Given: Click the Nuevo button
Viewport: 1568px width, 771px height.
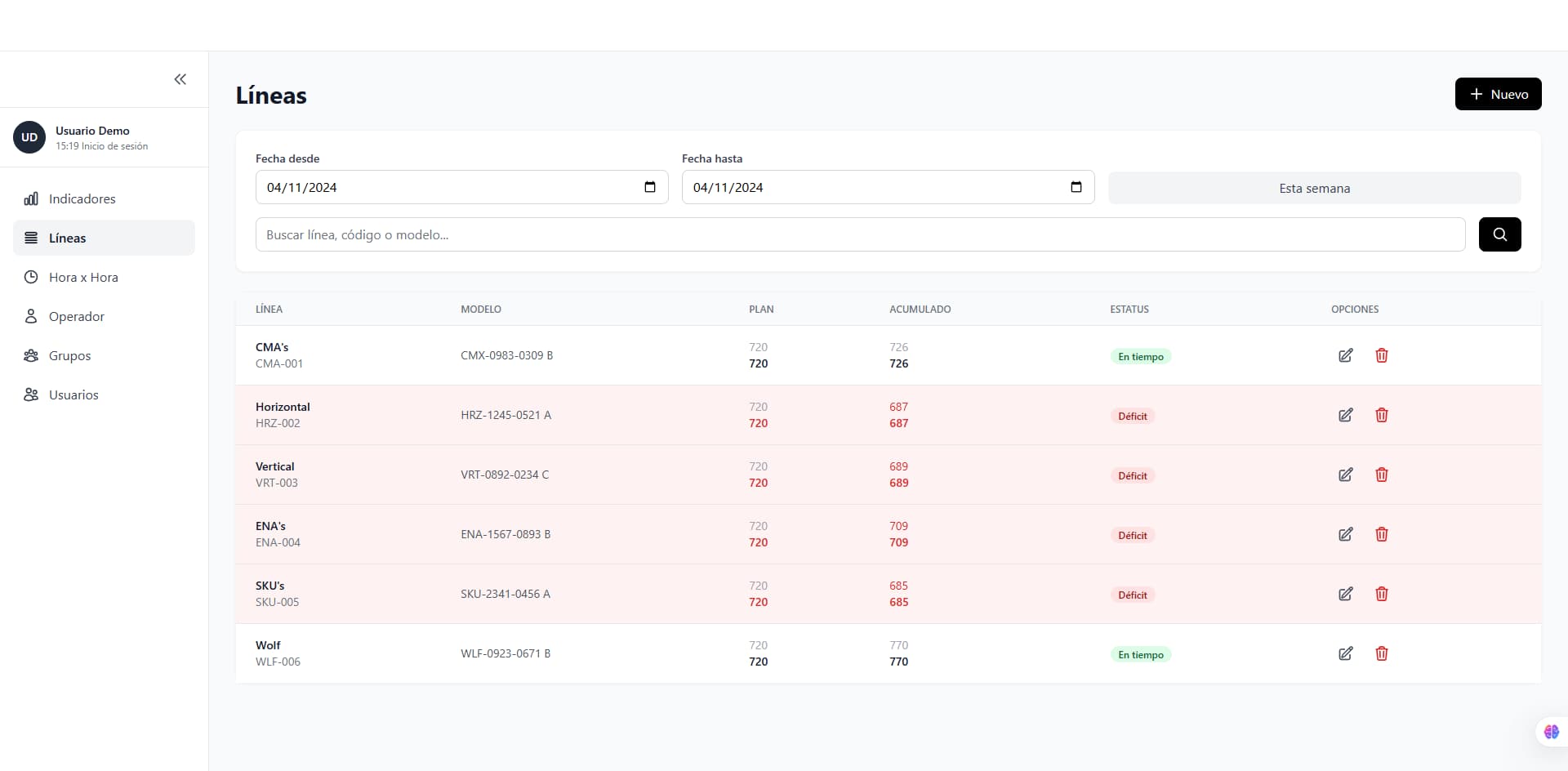Looking at the screenshot, I should coord(1498,94).
